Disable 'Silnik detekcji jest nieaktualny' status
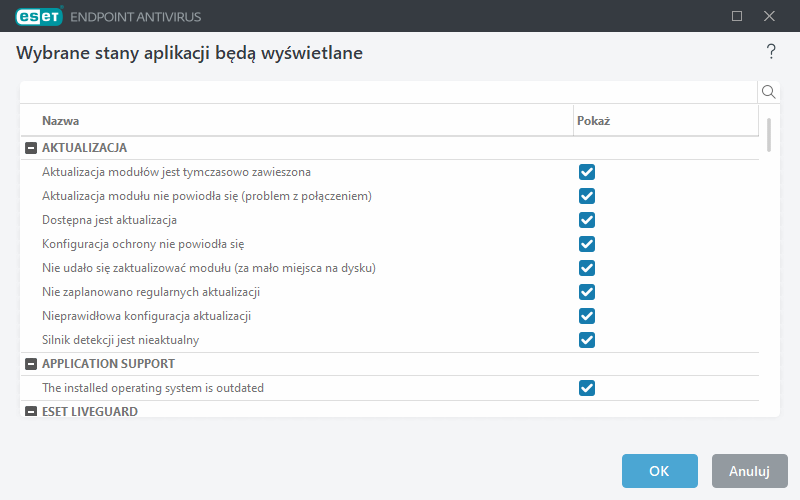Image resolution: width=800 pixels, height=500 pixels. [x=587, y=340]
